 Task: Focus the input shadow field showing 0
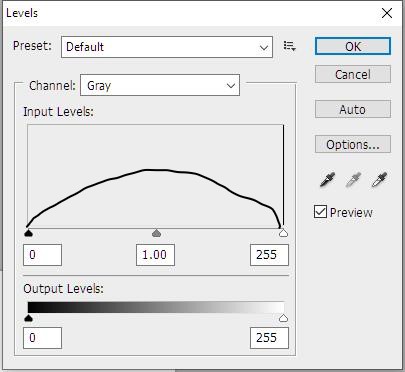[42, 255]
